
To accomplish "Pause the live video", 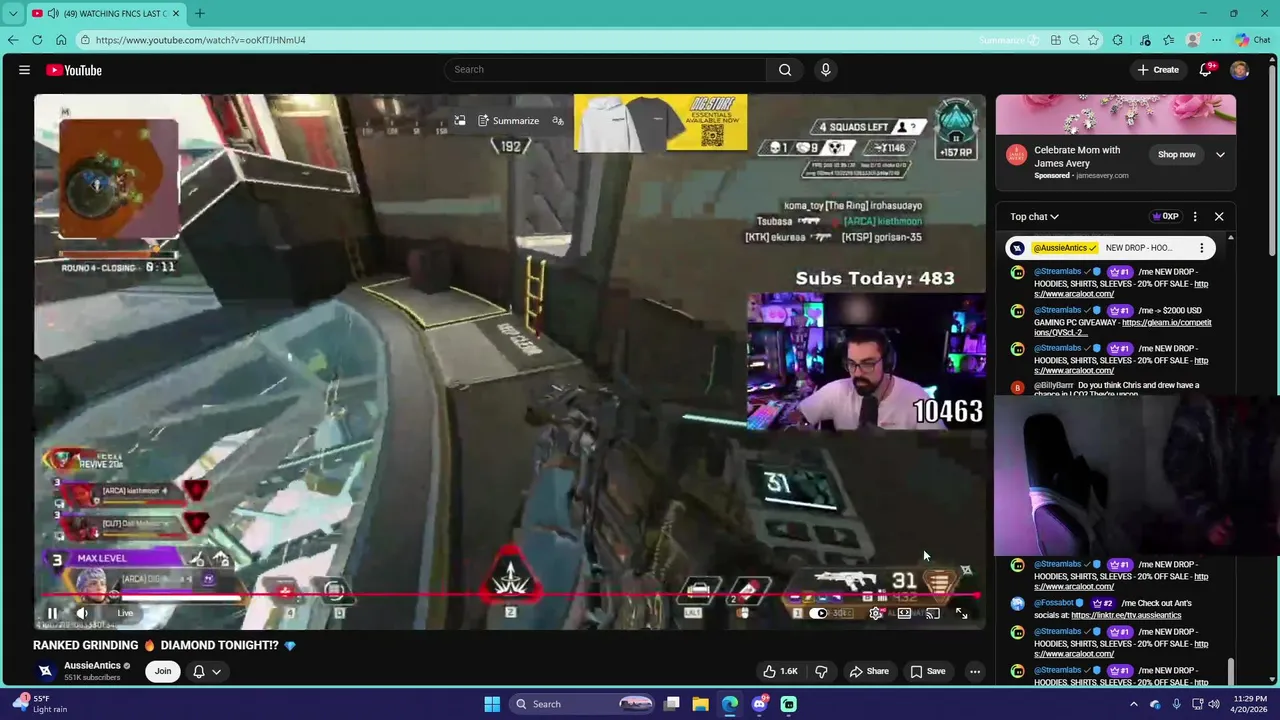I will tap(52, 613).
